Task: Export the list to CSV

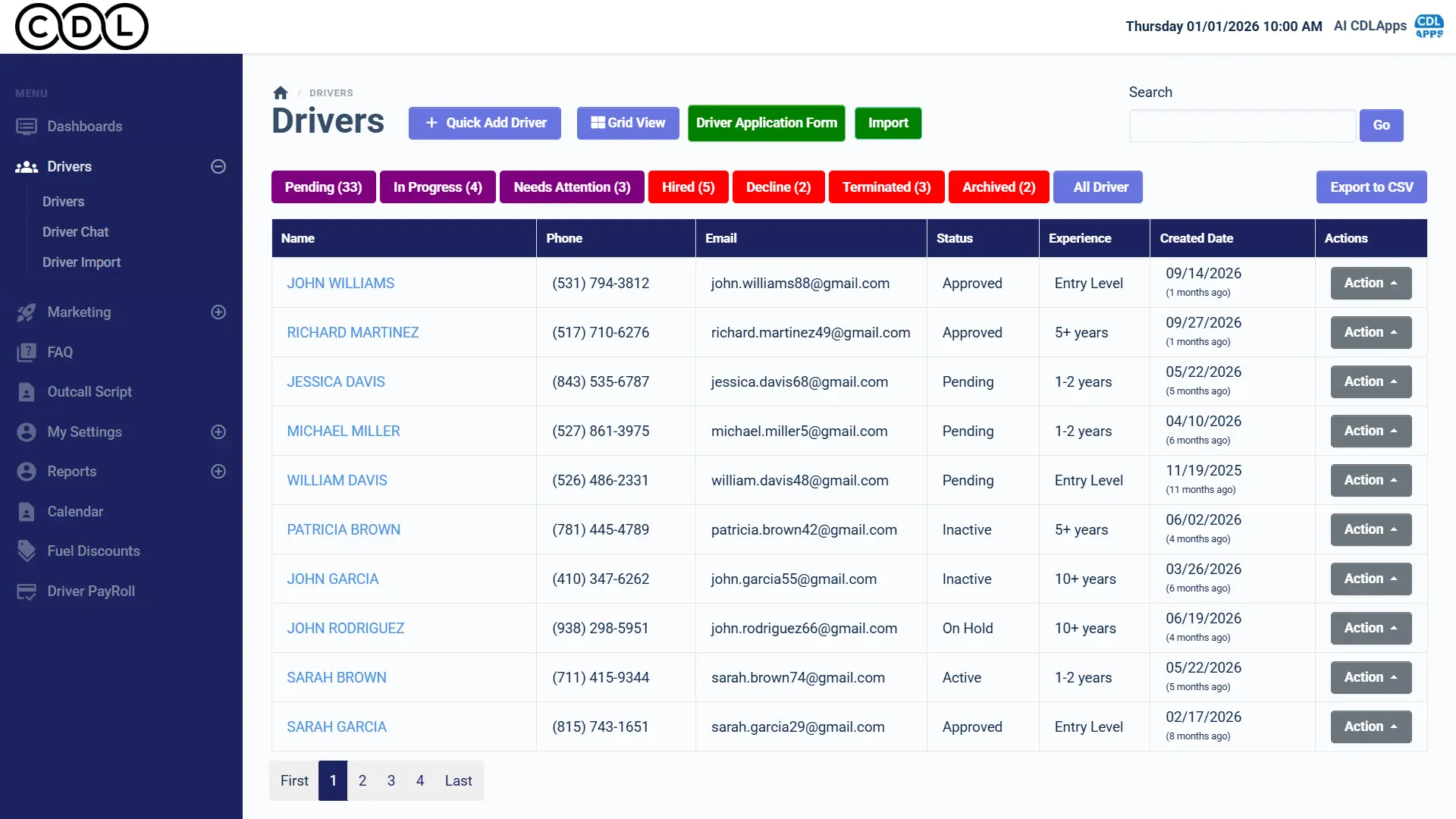Action: coord(1372,187)
